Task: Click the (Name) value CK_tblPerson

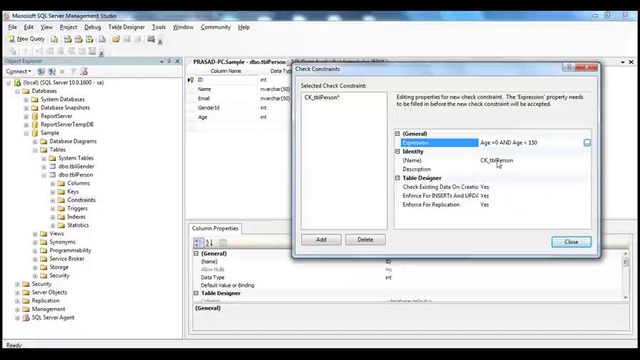Action: [497, 160]
